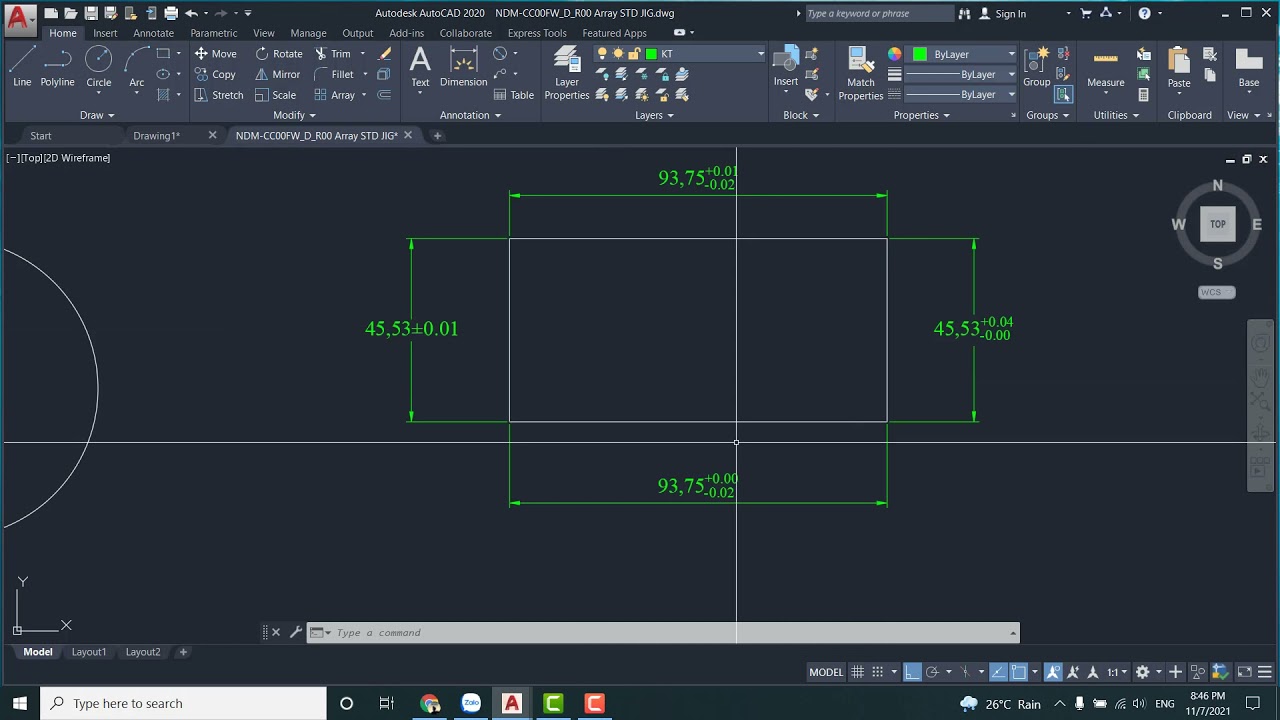Switch to the Insert ribbon tab
This screenshot has height=720, width=1280.
pos(105,33)
